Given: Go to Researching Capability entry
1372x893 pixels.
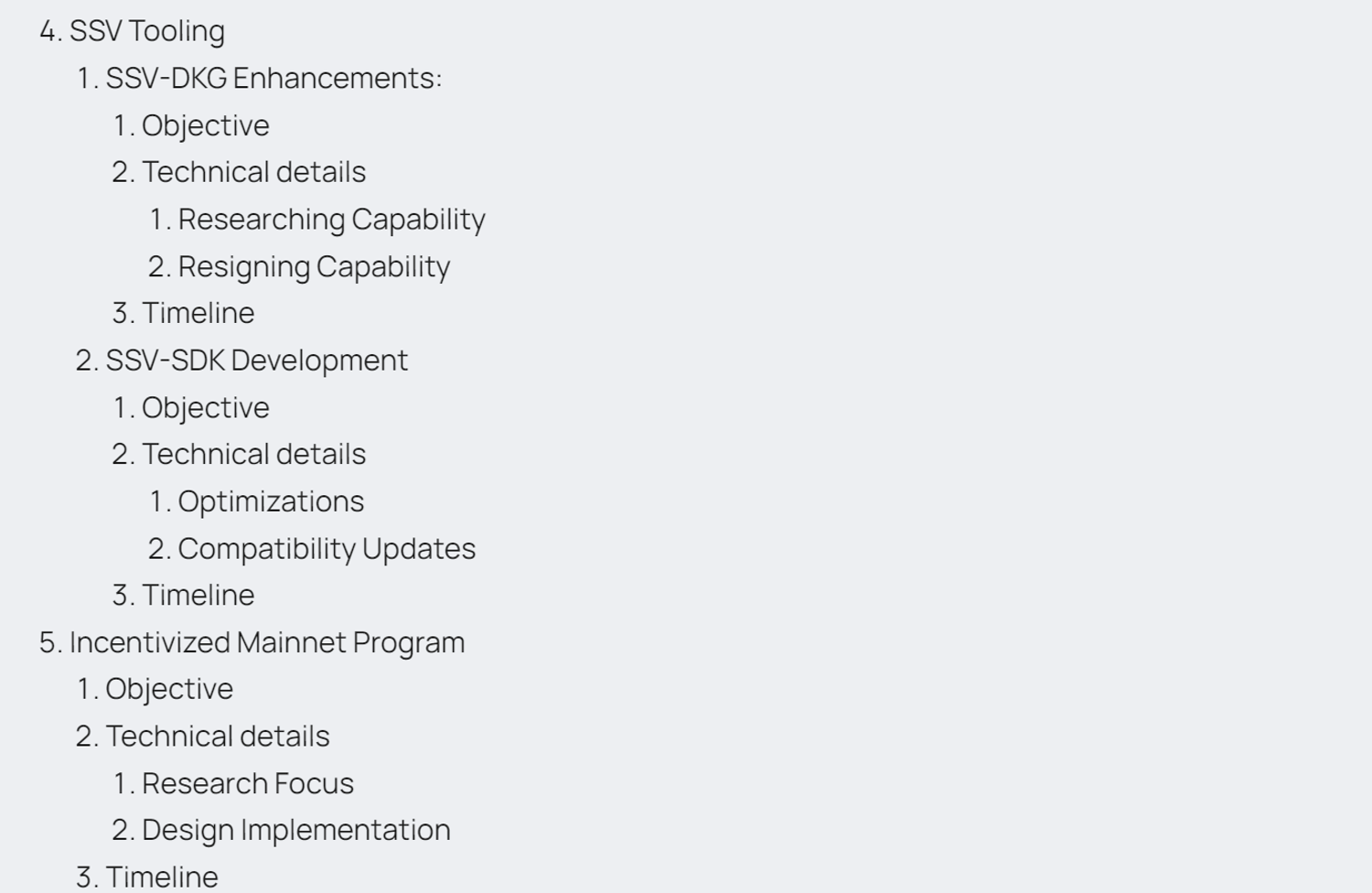Looking at the screenshot, I should point(331,220).
